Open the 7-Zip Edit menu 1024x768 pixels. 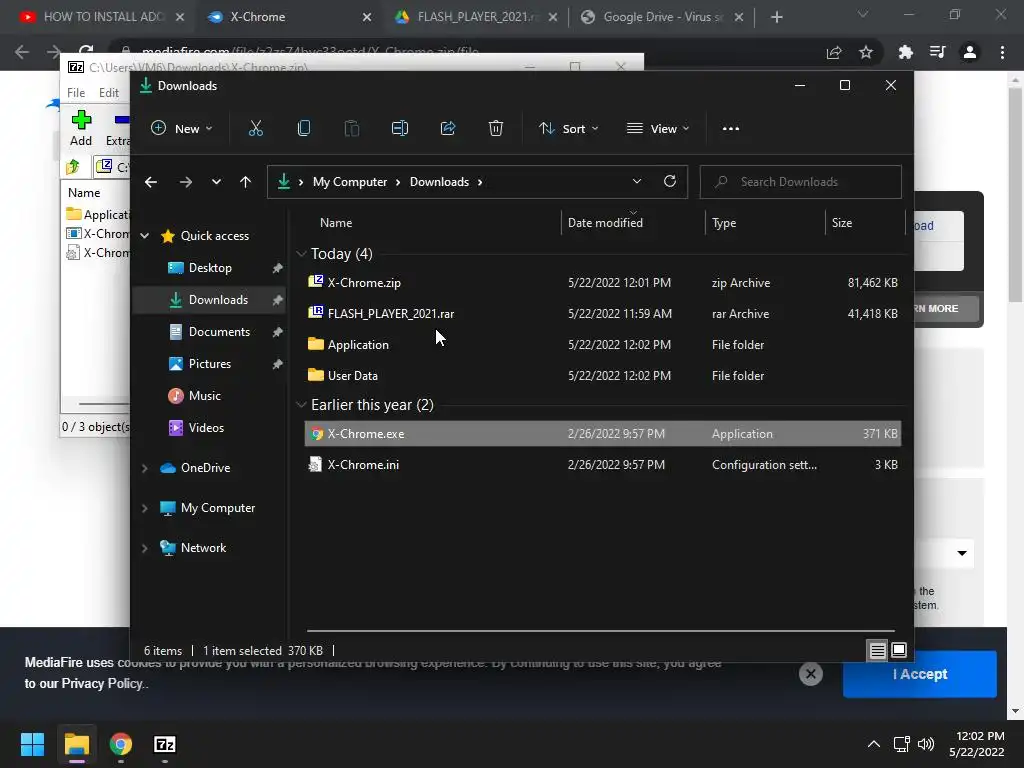coord(108,93)
